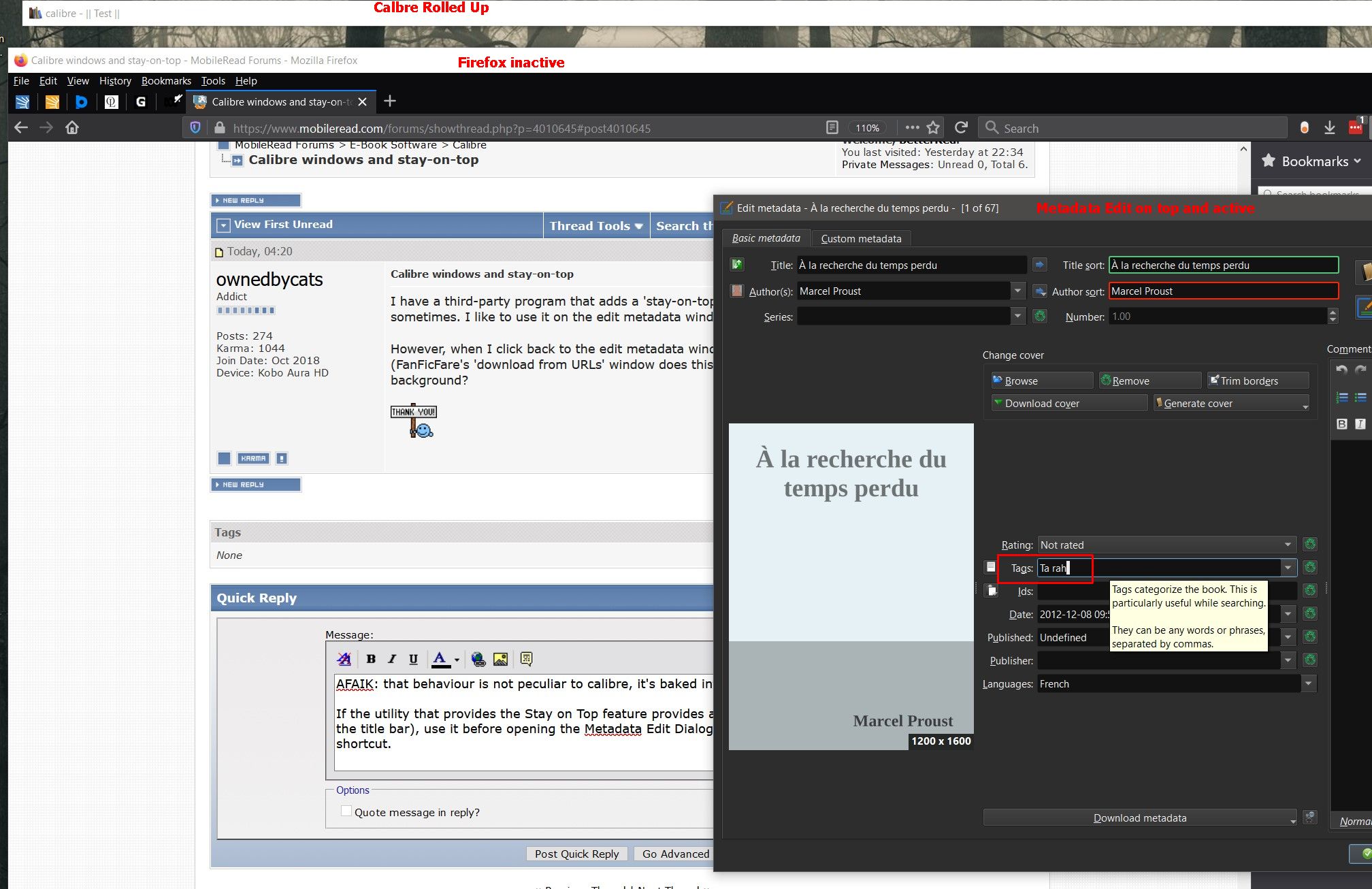Enable Quote message in reply checkbox
1372x889 pixels.
click(346, 811)
